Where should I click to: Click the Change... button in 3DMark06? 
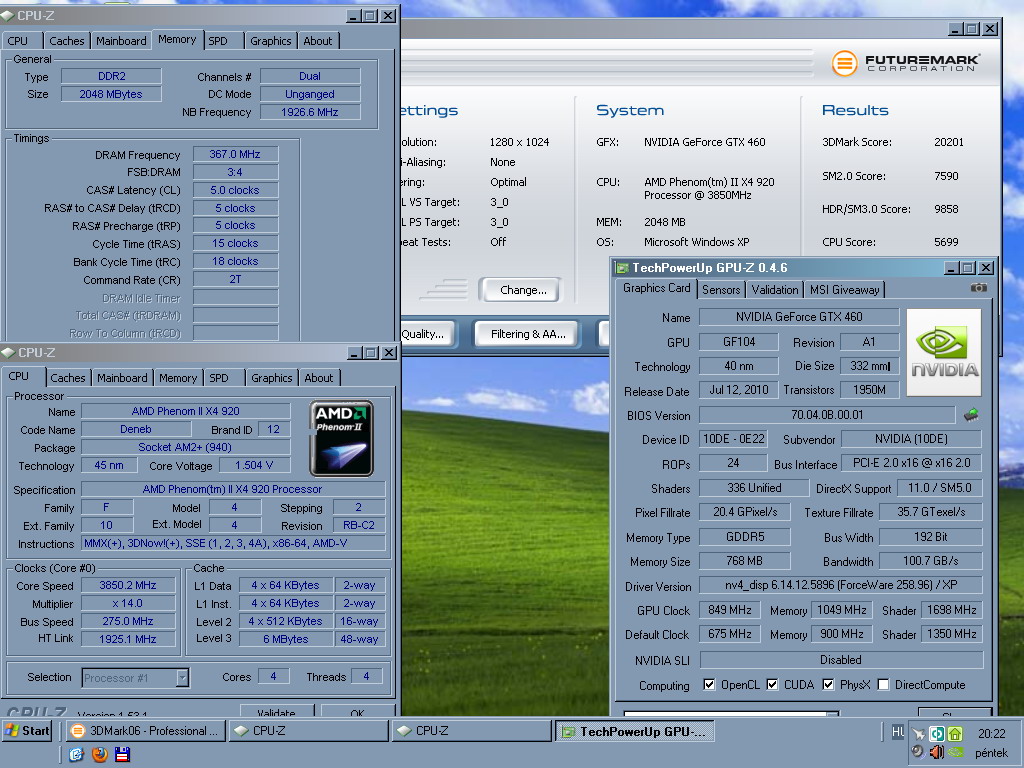click(523, 290)
